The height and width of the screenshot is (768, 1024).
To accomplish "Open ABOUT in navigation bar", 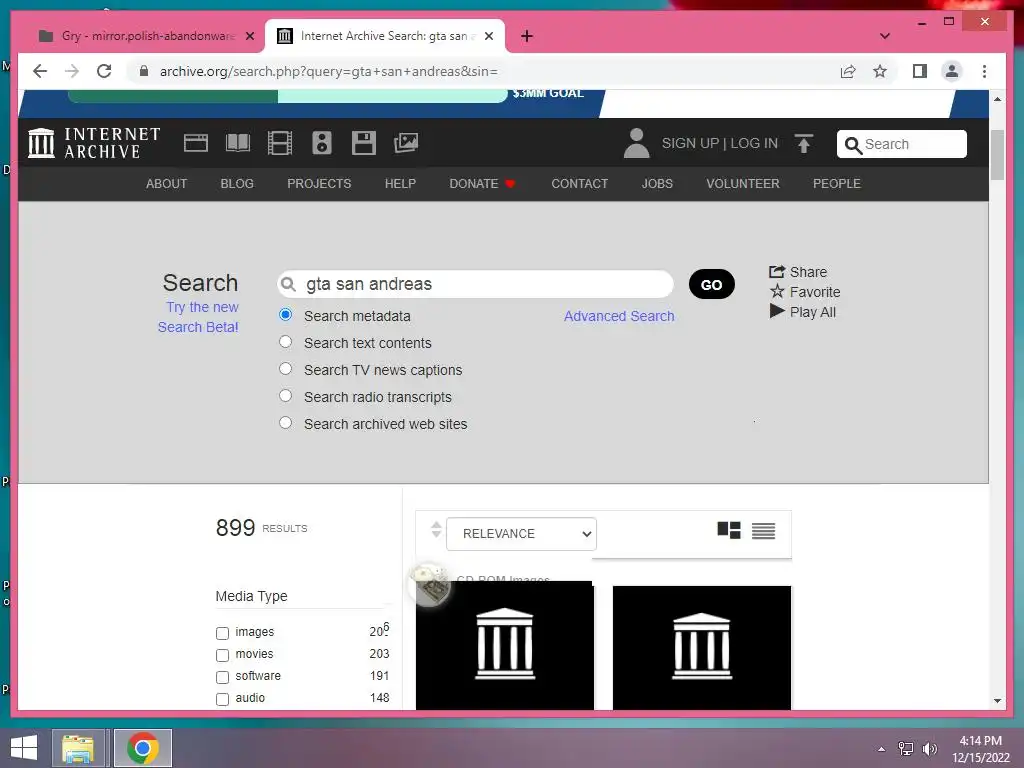I will pyautogui.click(x=167, y=184).
